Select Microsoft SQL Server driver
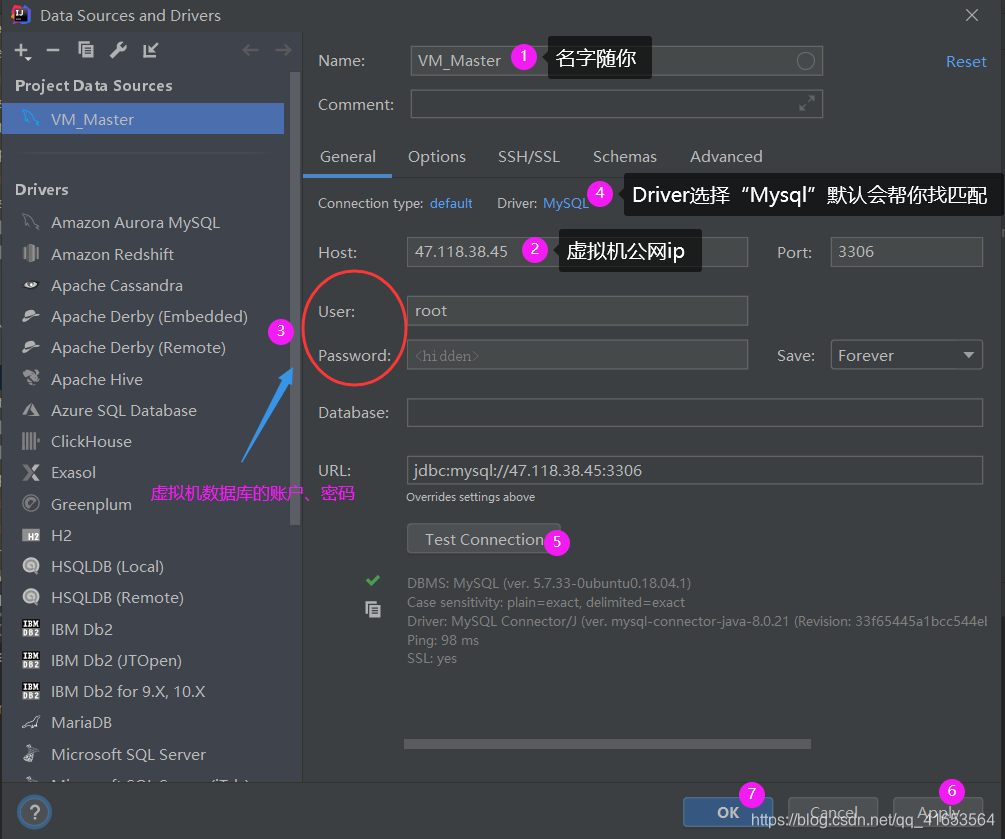 [x=129, y=754]
